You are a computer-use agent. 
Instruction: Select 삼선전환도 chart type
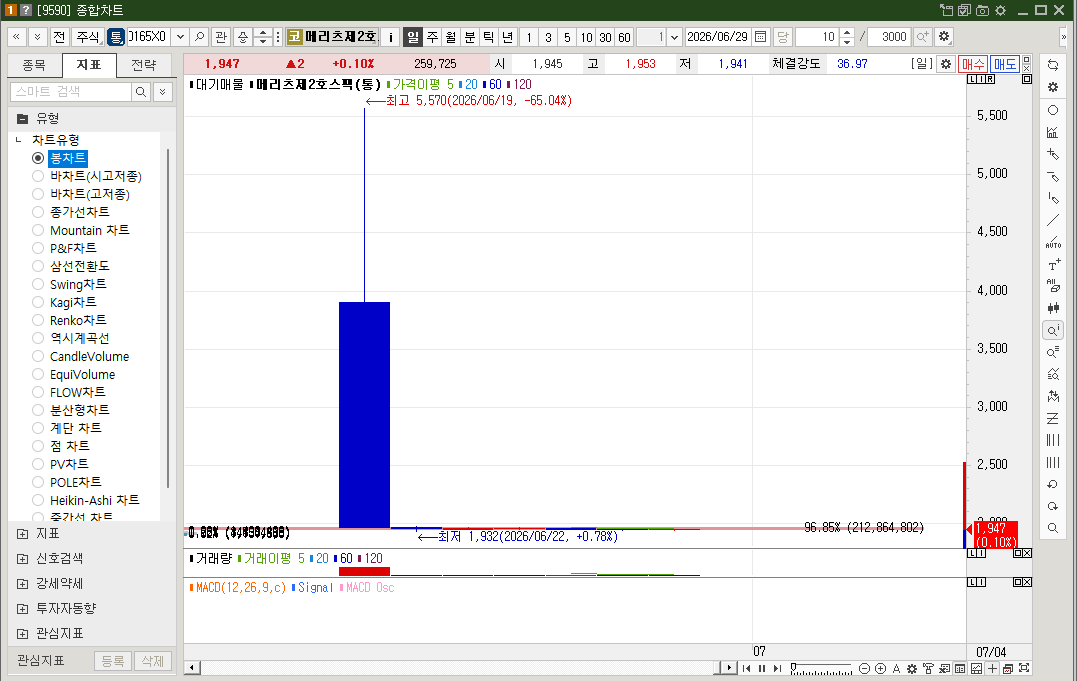click(x=38, y=266)
